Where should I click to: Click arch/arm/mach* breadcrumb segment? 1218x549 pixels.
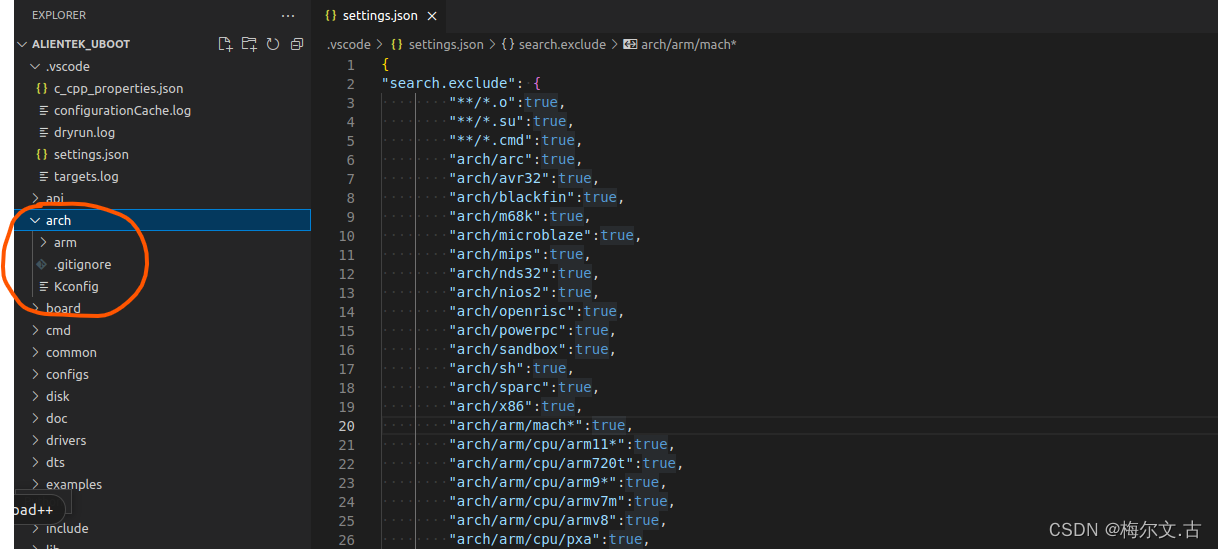(688, 44)
